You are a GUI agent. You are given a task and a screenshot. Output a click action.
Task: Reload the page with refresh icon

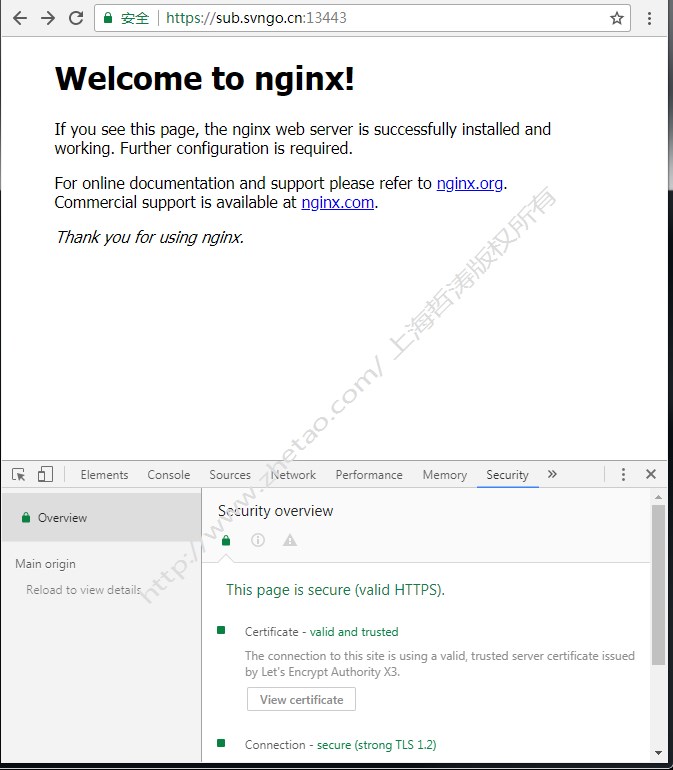pos(76,18)
